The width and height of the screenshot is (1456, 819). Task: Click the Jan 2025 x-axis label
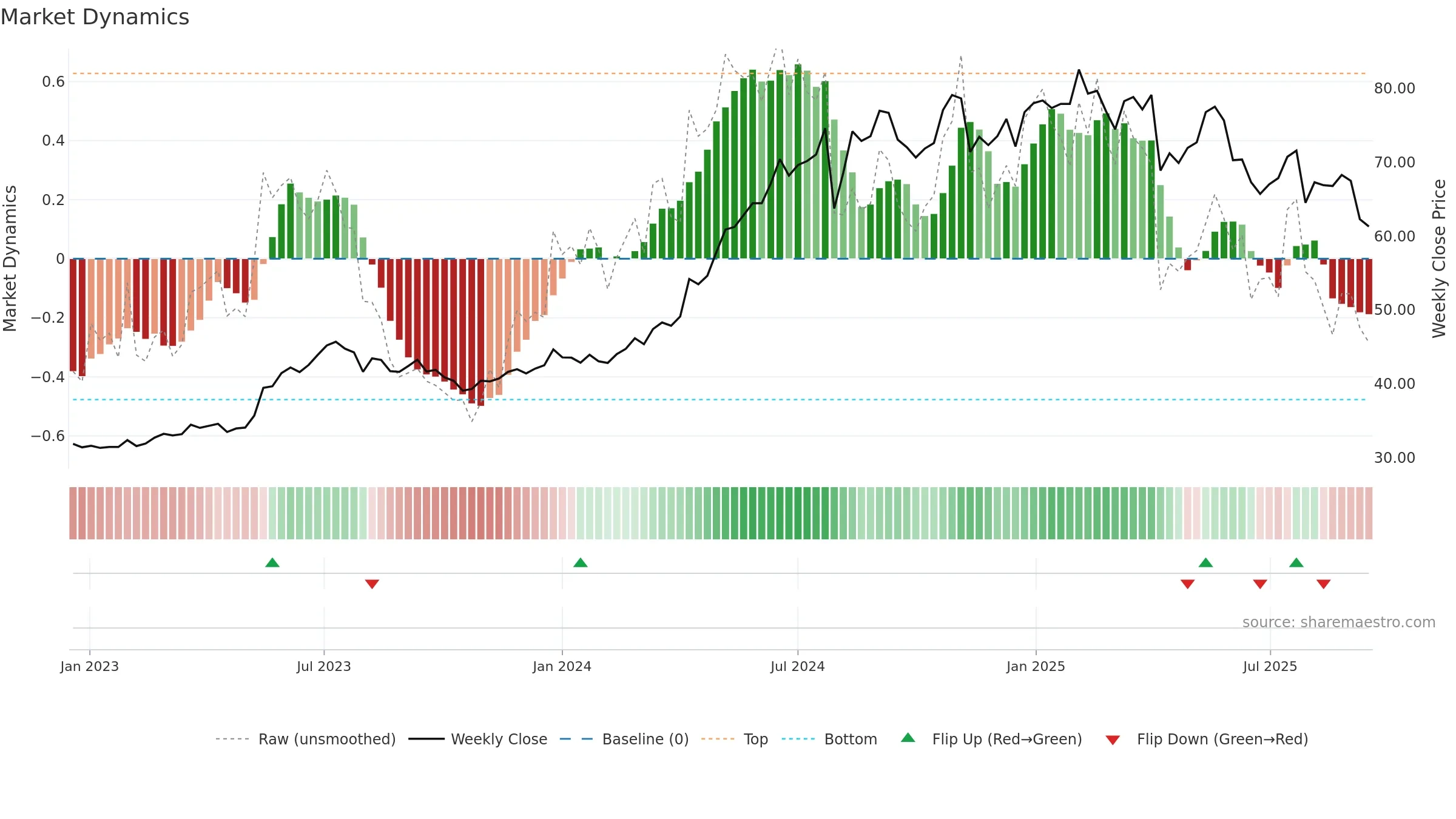pyautogui.click(x=1036, y=666)
